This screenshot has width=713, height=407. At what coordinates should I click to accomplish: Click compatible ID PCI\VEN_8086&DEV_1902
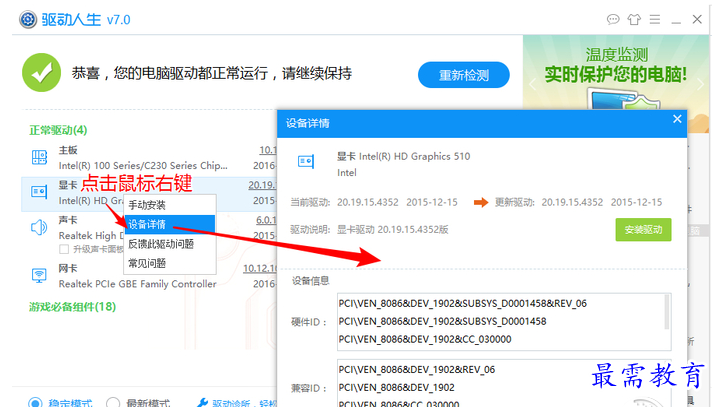pos(397,387)
